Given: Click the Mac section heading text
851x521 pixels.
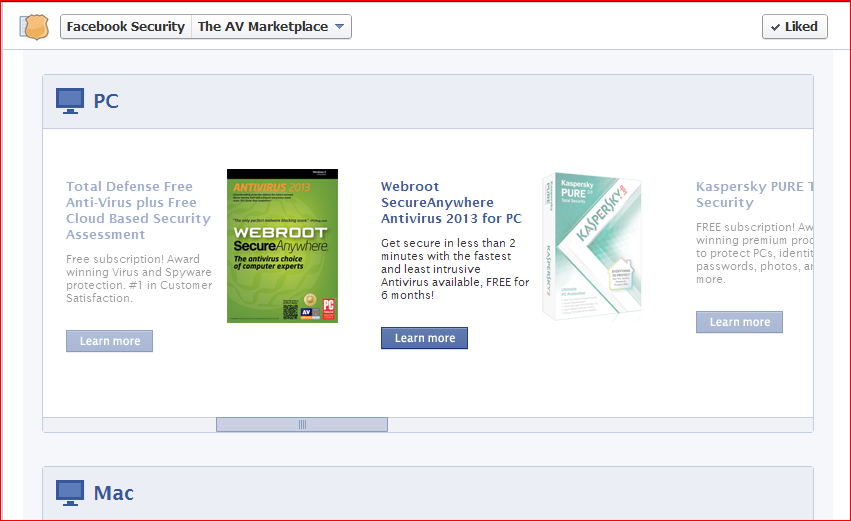Looking at the screenshot, I should point(113,493).
